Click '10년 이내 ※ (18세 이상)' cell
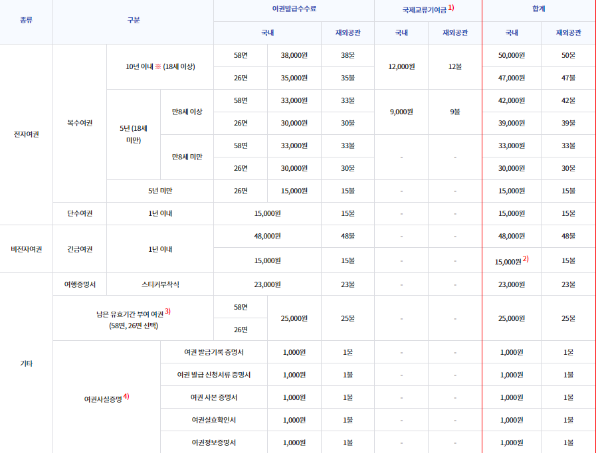This screenshot has height=453, width=600. point(160,67)
